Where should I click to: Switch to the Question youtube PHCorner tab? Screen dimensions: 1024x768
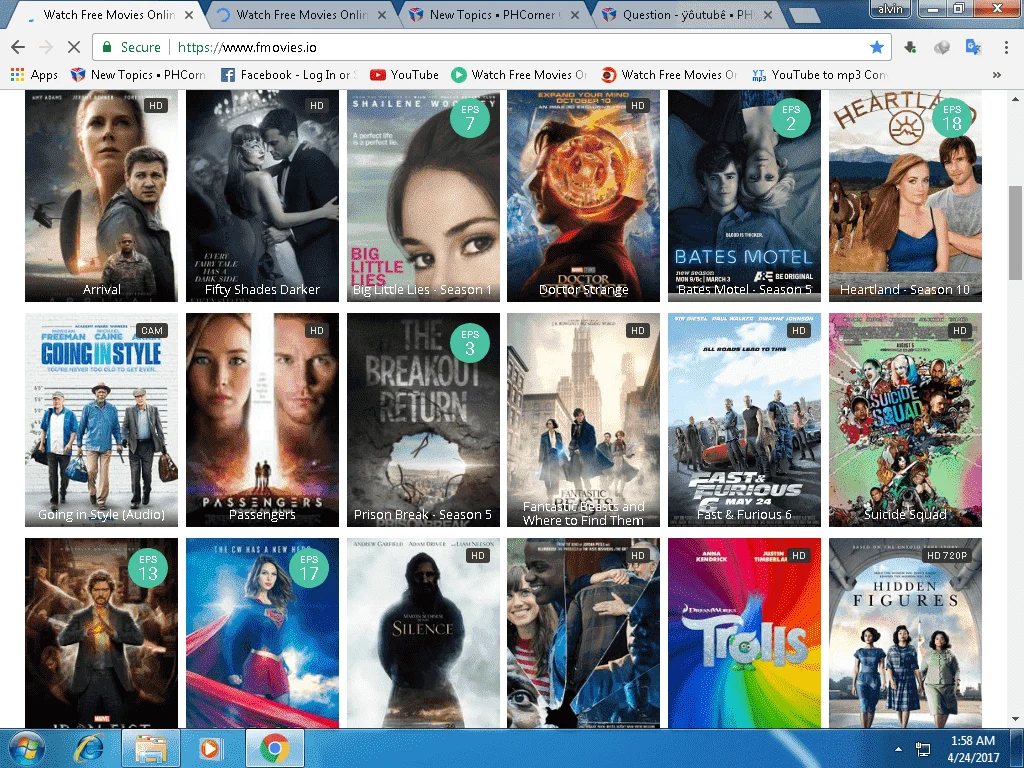coord(686,14)
